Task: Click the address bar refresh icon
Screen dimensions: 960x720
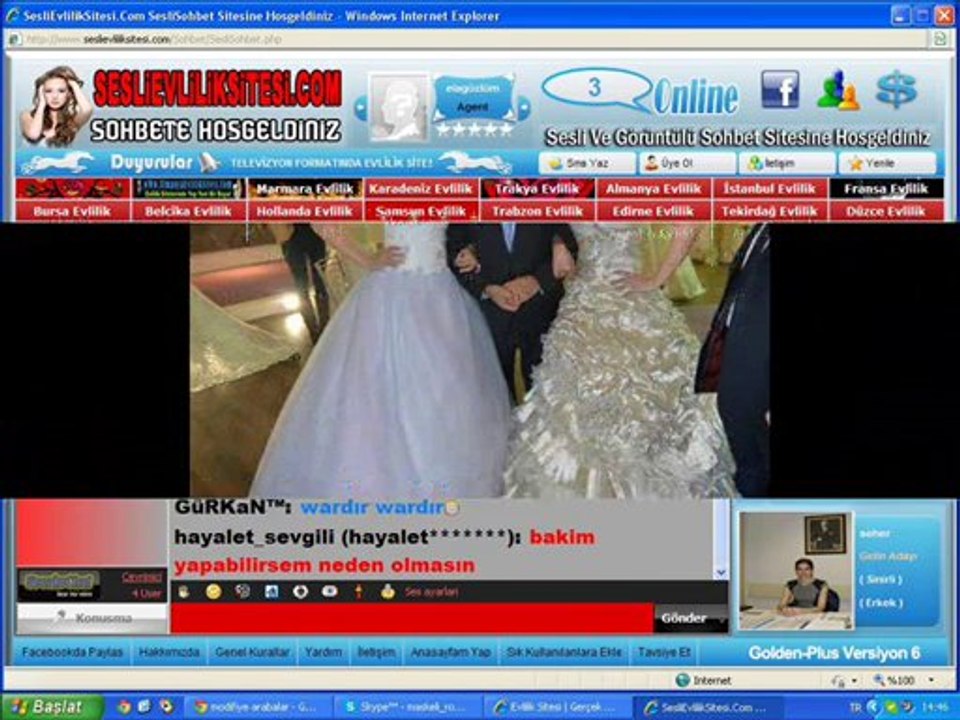Action: 940,39
